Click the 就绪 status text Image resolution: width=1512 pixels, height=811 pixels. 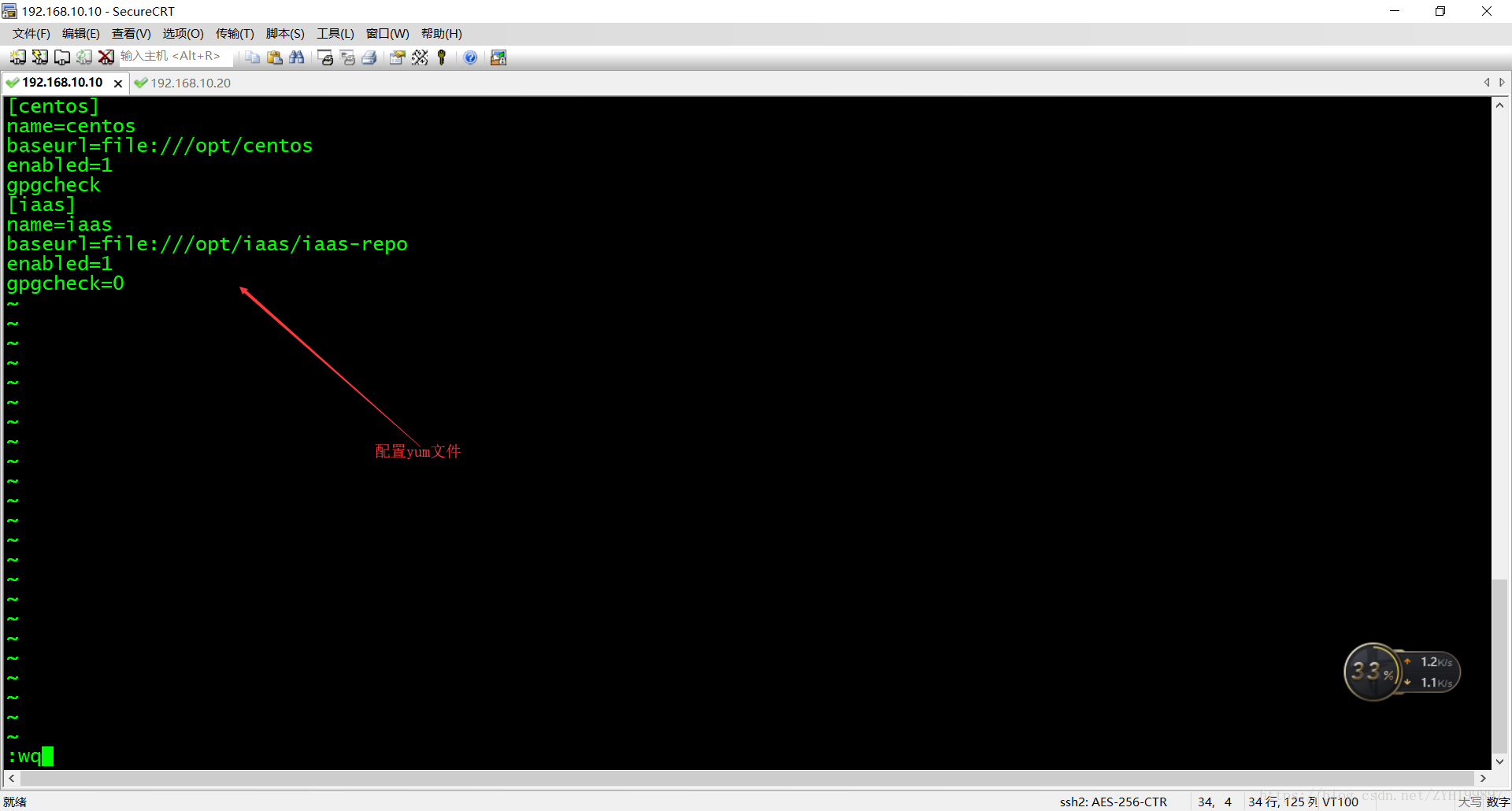tap(15, 802)
